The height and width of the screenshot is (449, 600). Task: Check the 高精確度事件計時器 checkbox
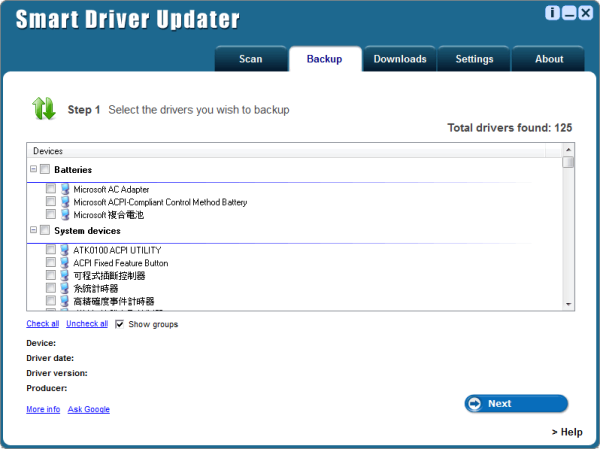(51, 300)
